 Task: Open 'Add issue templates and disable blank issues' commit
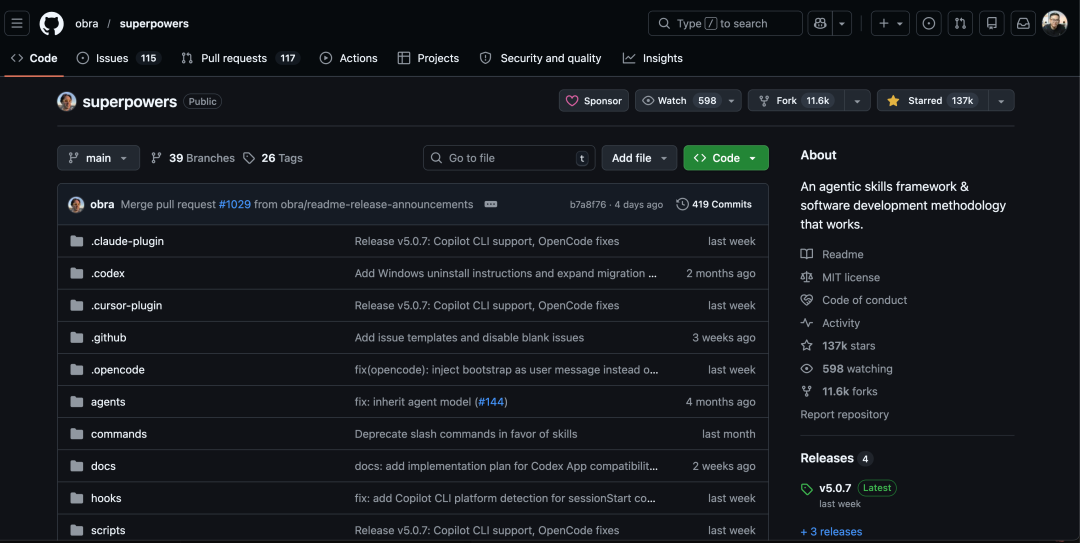(x=469, y=338)
